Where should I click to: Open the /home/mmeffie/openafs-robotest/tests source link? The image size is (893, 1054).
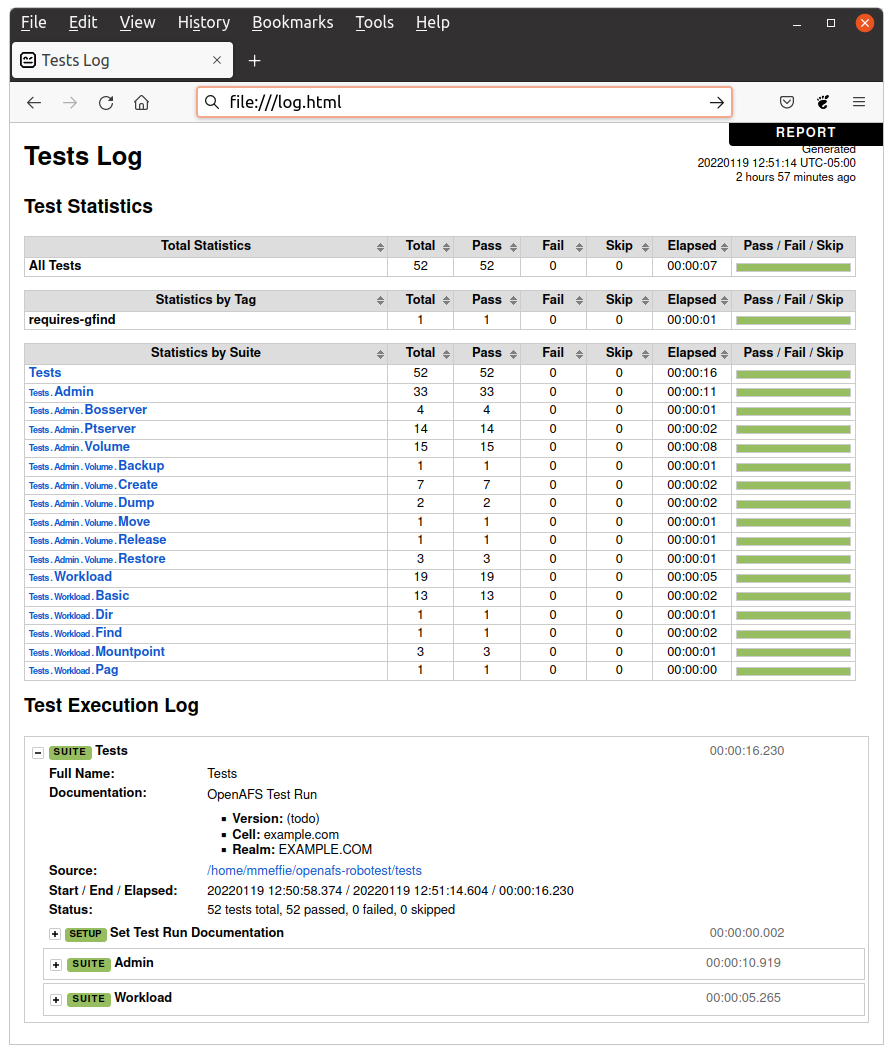[314, 870]
